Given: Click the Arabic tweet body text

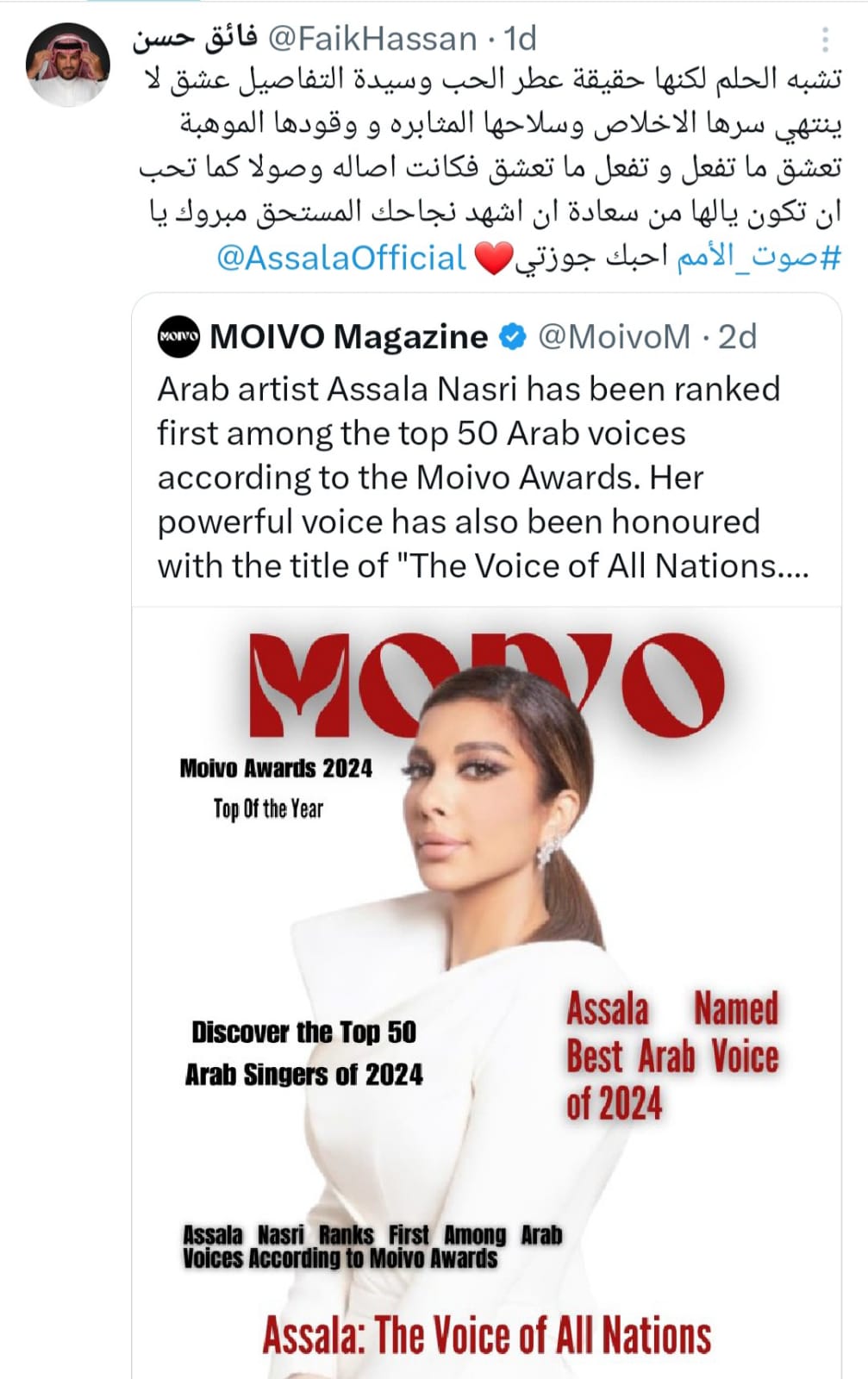Looking at the screenshot, I should pos(491,146).
